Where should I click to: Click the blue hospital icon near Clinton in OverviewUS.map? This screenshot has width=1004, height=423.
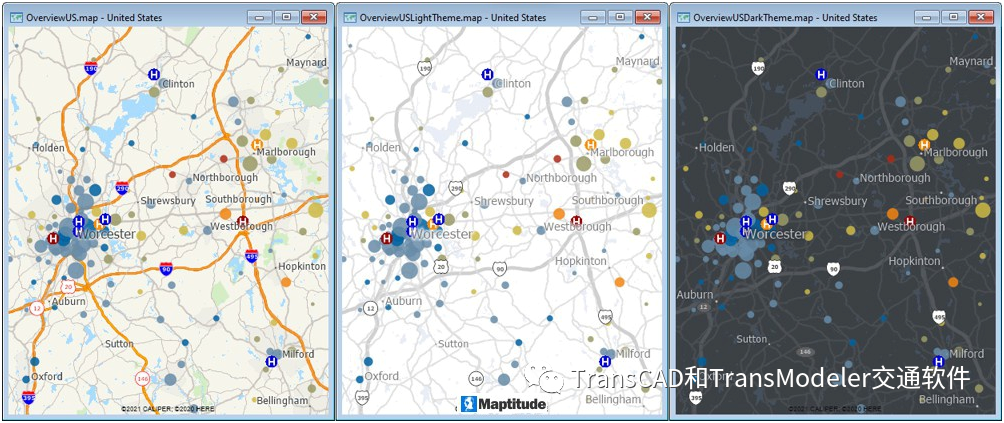point(154,74)
